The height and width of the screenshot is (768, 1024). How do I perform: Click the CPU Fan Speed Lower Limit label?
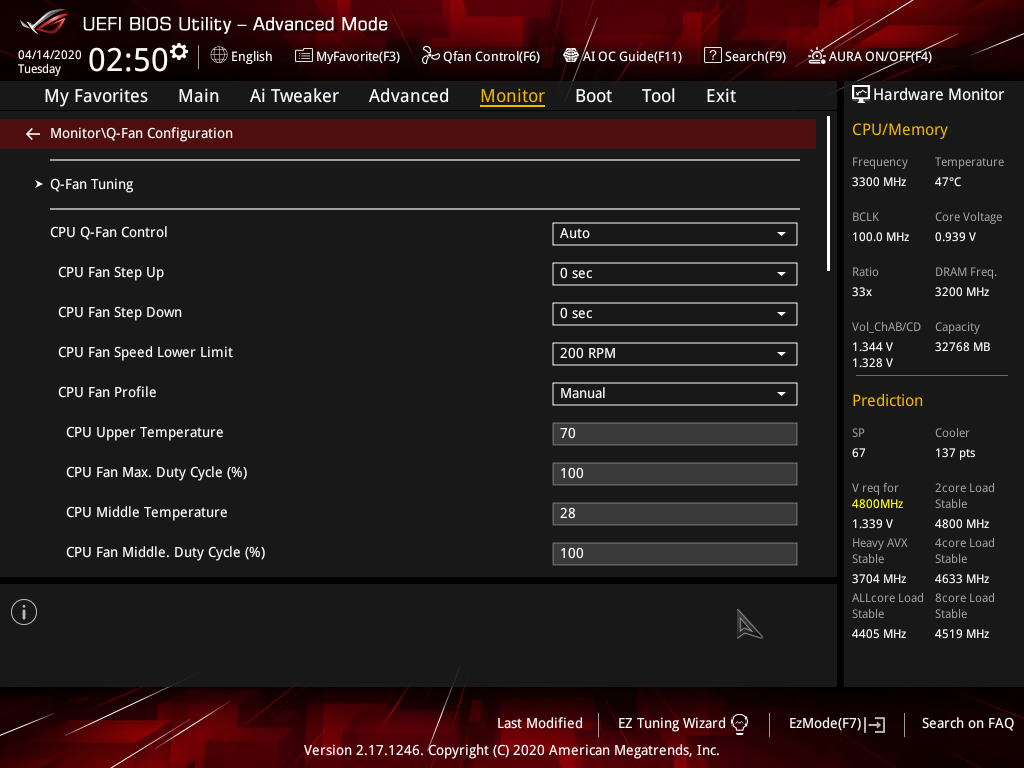[x=145, y=352]
